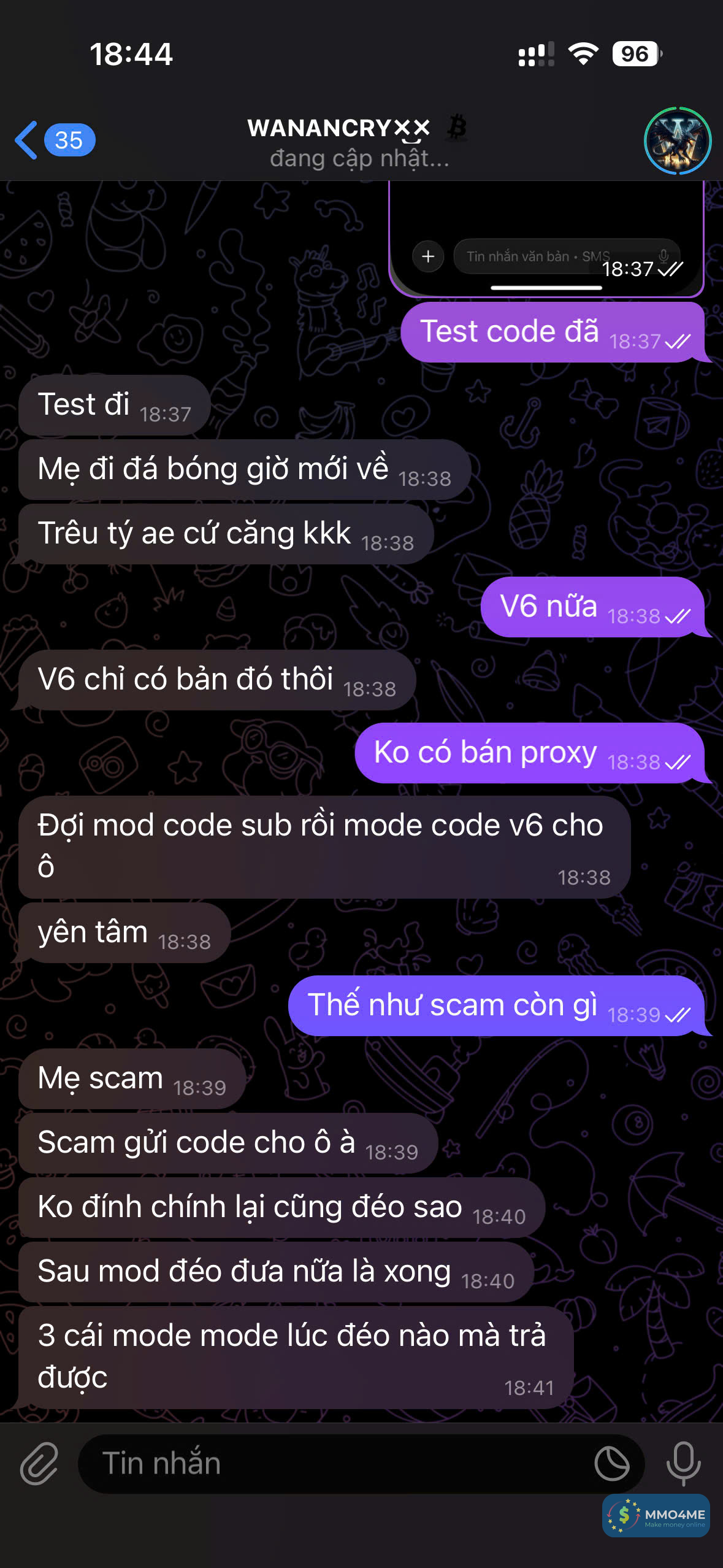Tap the paperclip attachment icon
This screenshot has height=1568, width=723.
click(39, 1464)
